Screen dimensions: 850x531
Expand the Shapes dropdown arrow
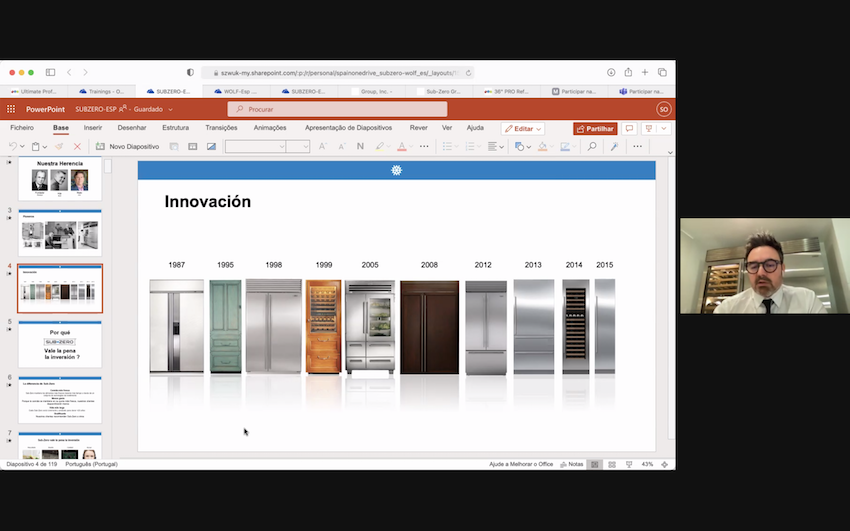coord(529,147)
